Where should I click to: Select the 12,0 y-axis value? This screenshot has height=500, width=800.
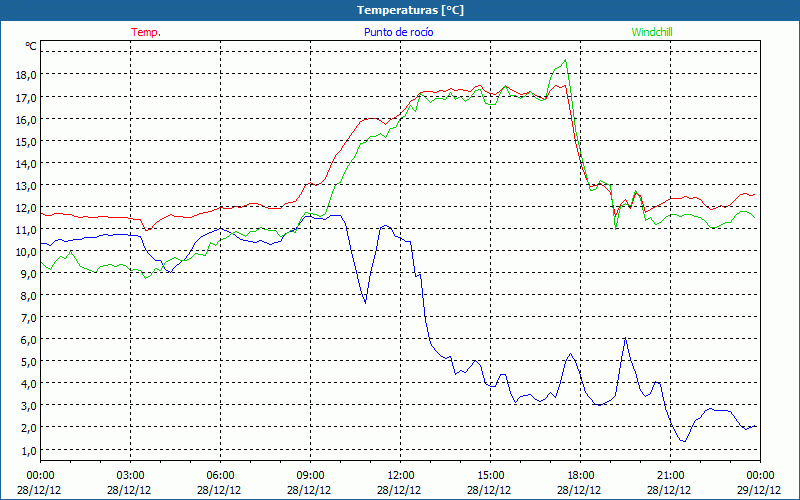(x=26, y=208)
